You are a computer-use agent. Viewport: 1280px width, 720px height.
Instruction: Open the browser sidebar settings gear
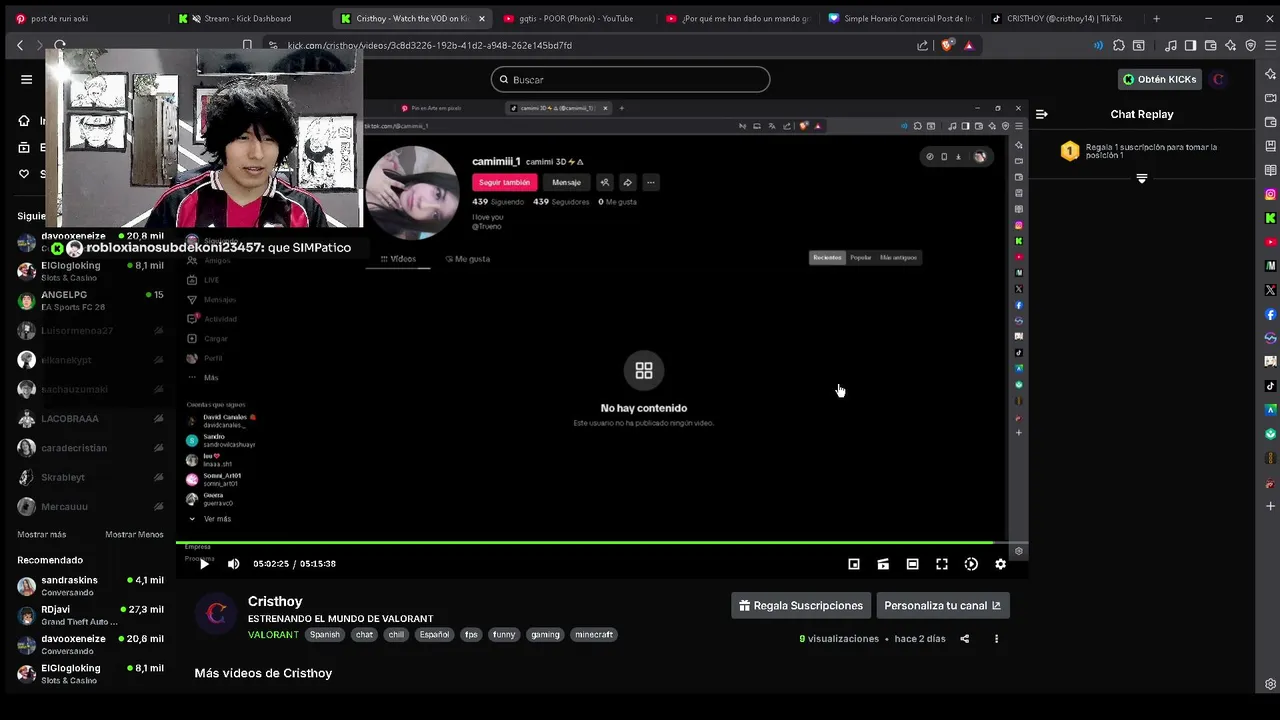click(x=1271, y=684)
